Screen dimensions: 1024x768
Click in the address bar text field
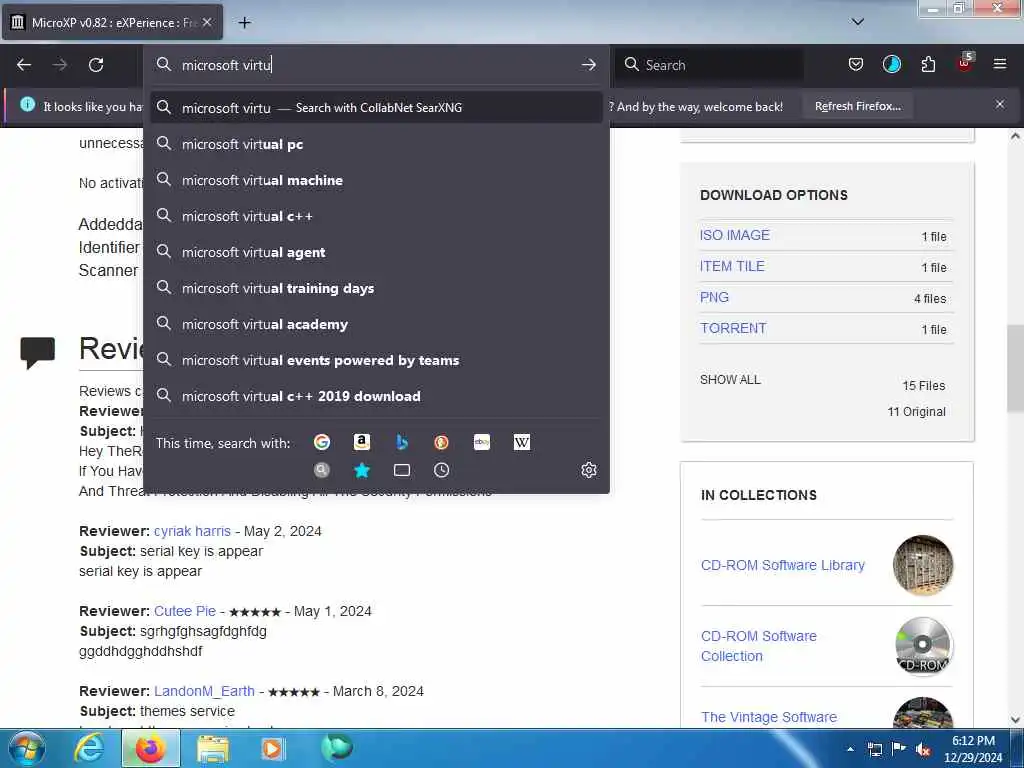click(379, 65)
